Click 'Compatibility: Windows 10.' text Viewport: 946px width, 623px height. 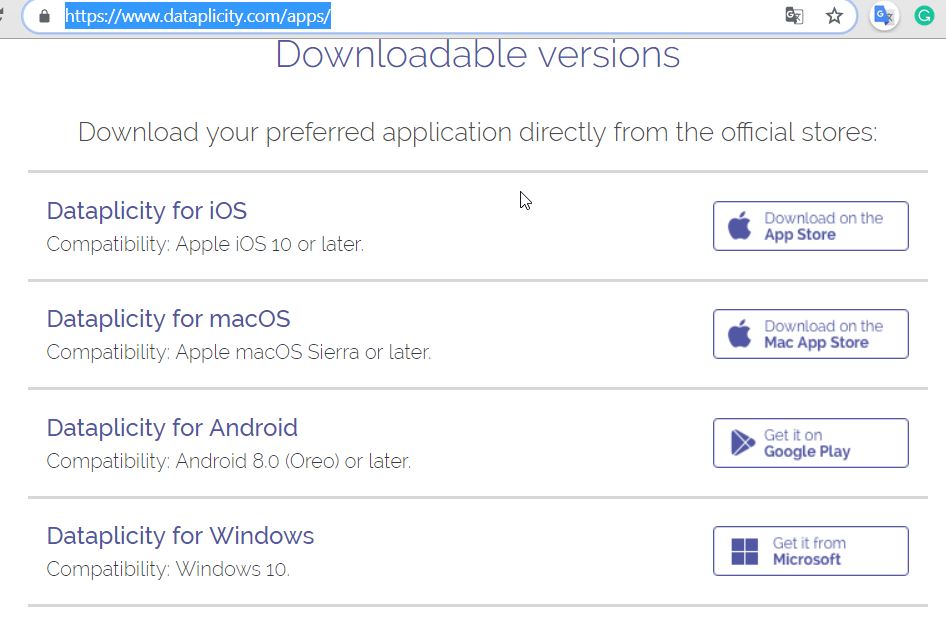[x=168, y=569]
